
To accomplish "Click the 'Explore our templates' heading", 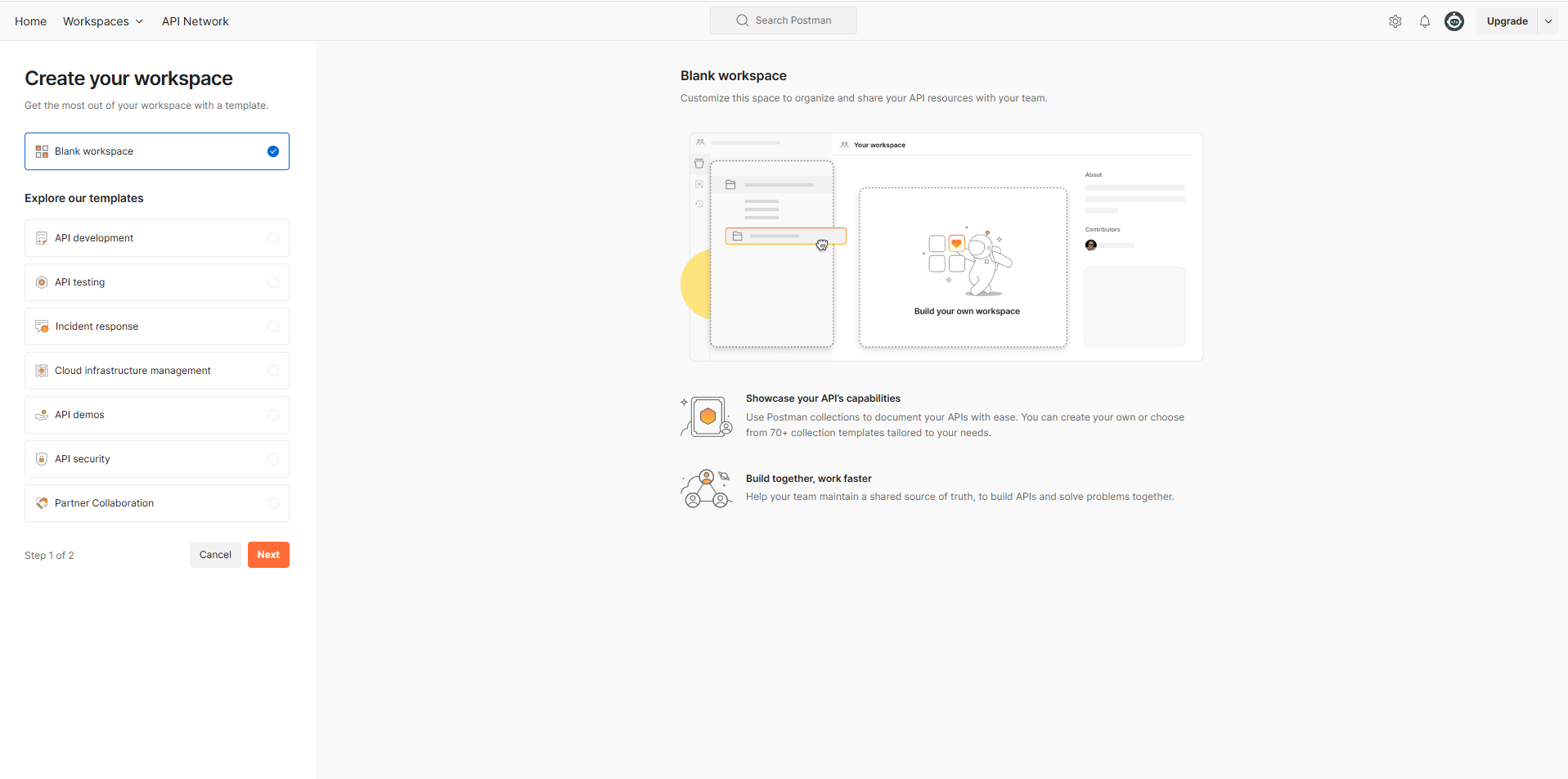I will coord(84,198).
